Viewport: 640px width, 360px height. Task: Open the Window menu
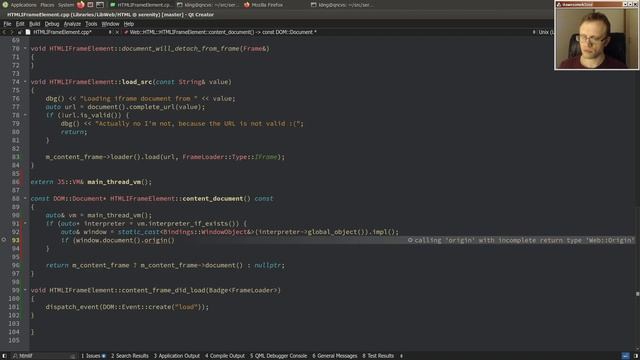click(110, 24)
